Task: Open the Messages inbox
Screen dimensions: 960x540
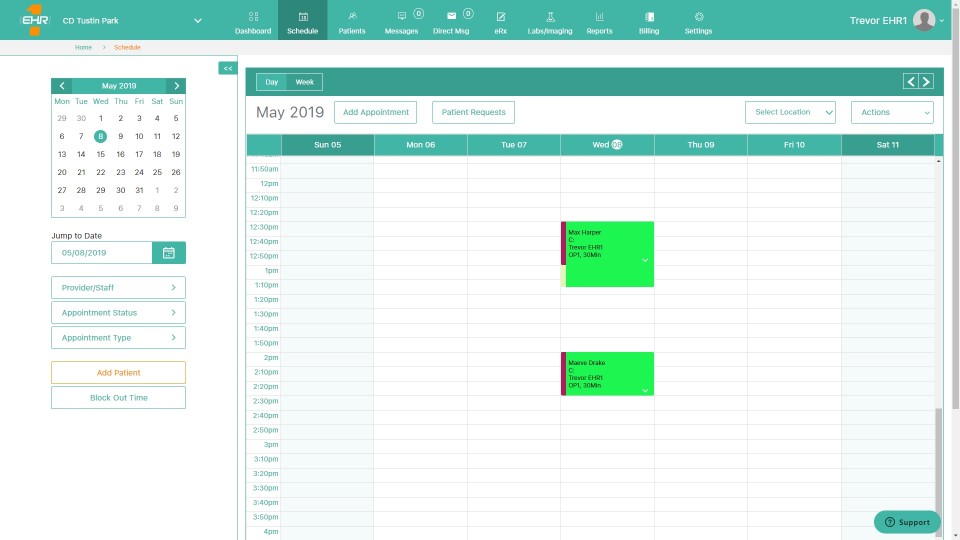Action: point(402,21)
